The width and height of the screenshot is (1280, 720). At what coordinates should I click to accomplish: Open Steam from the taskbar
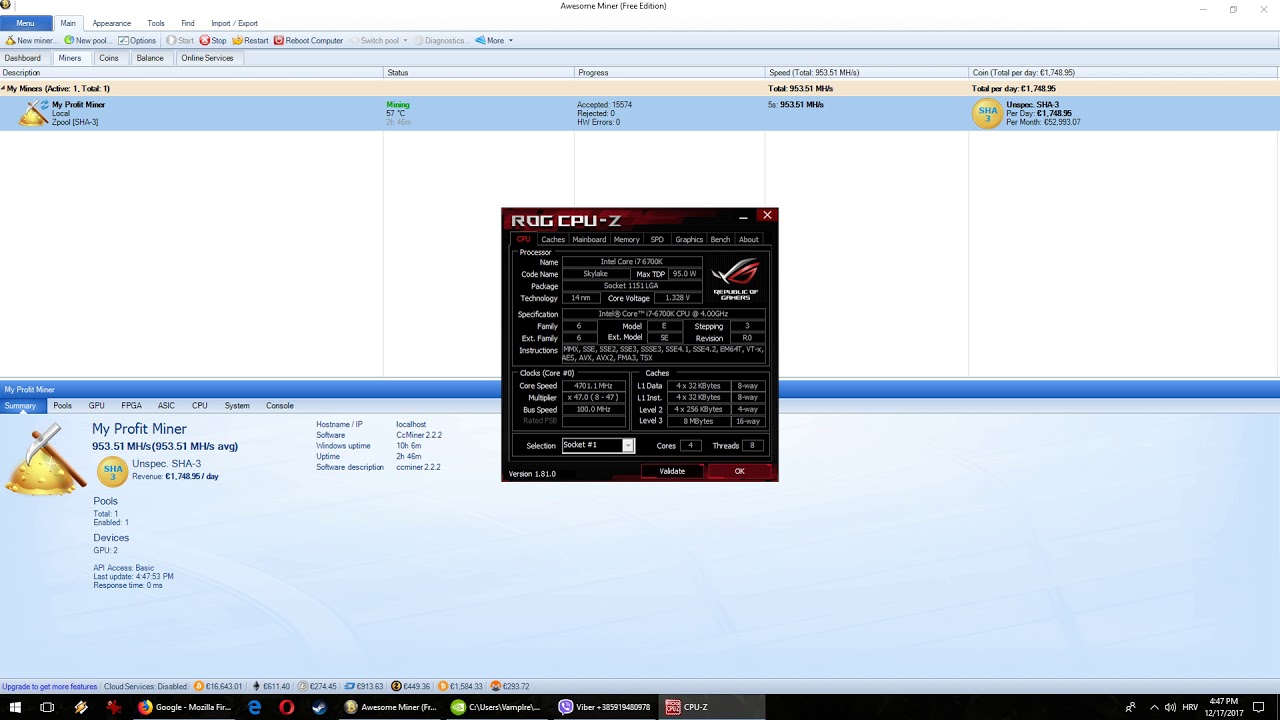[x=319, y=707]
